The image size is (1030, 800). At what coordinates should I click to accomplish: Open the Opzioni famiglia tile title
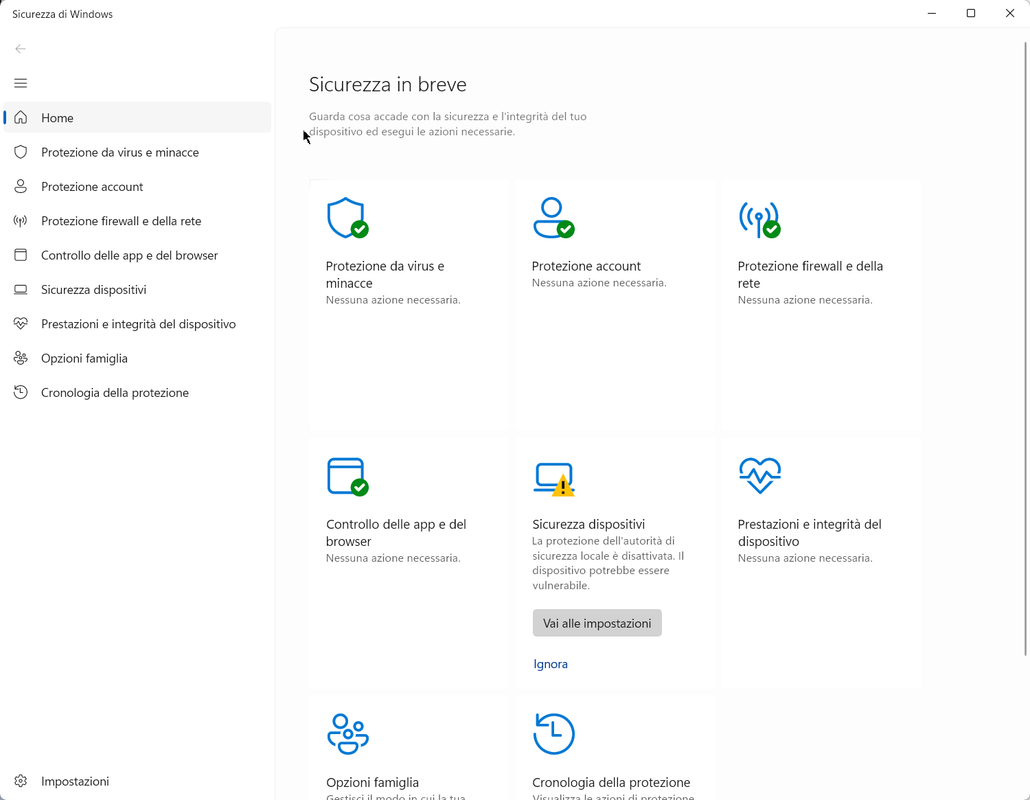click(372, 782)
